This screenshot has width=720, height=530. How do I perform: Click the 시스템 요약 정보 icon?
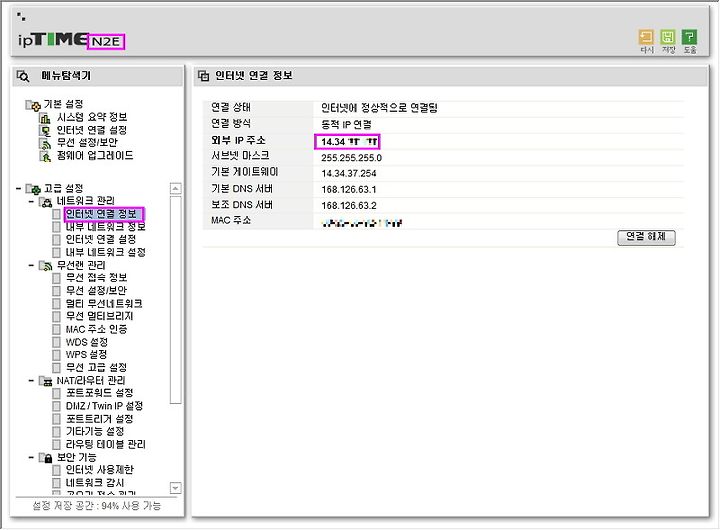(45, 118)
